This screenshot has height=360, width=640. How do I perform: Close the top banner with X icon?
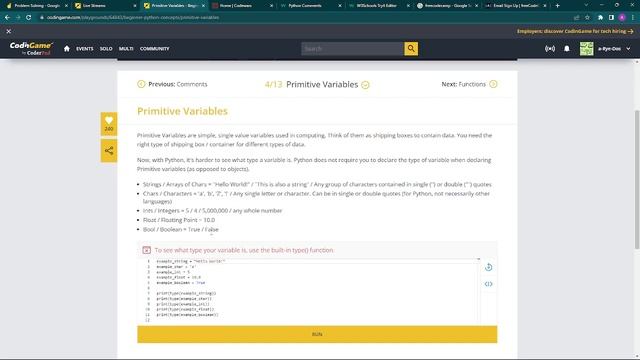(x=9, y=31)
